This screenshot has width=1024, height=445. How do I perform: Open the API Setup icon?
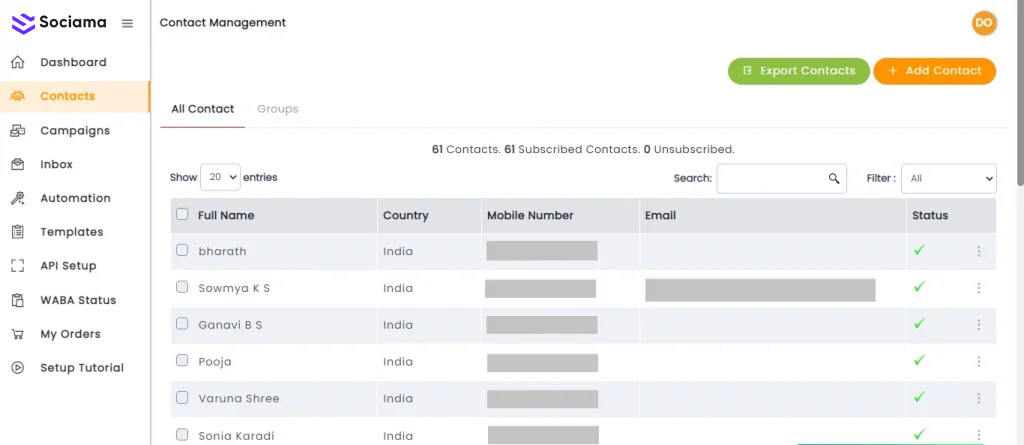(x=18, y=266)
